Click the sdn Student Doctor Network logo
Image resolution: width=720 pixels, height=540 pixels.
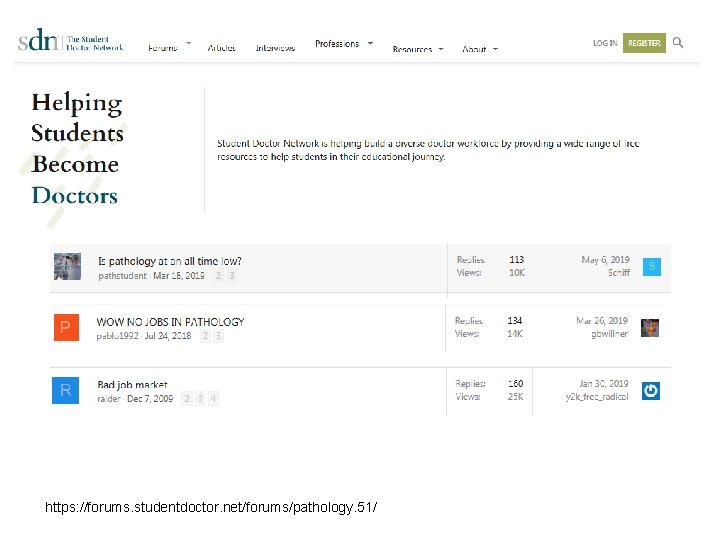(71, 40)
